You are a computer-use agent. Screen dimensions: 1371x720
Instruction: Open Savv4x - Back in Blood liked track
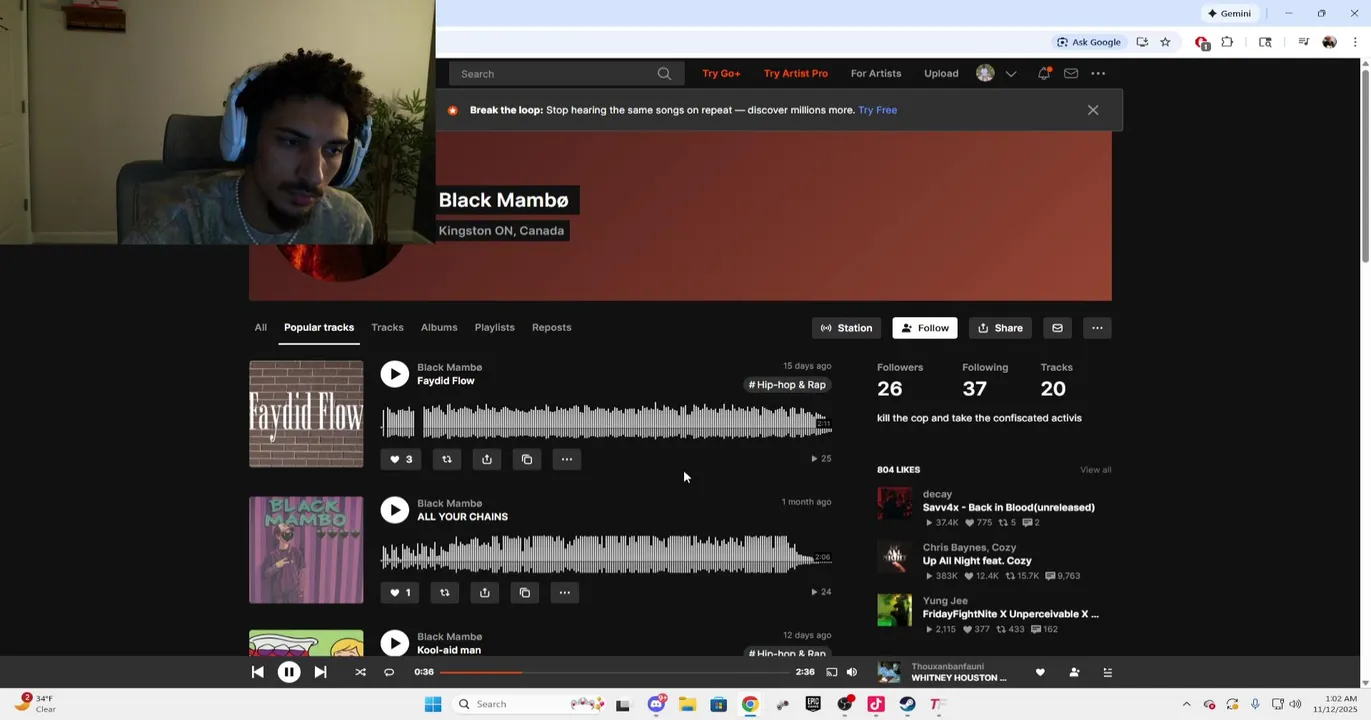point(1008,507)
